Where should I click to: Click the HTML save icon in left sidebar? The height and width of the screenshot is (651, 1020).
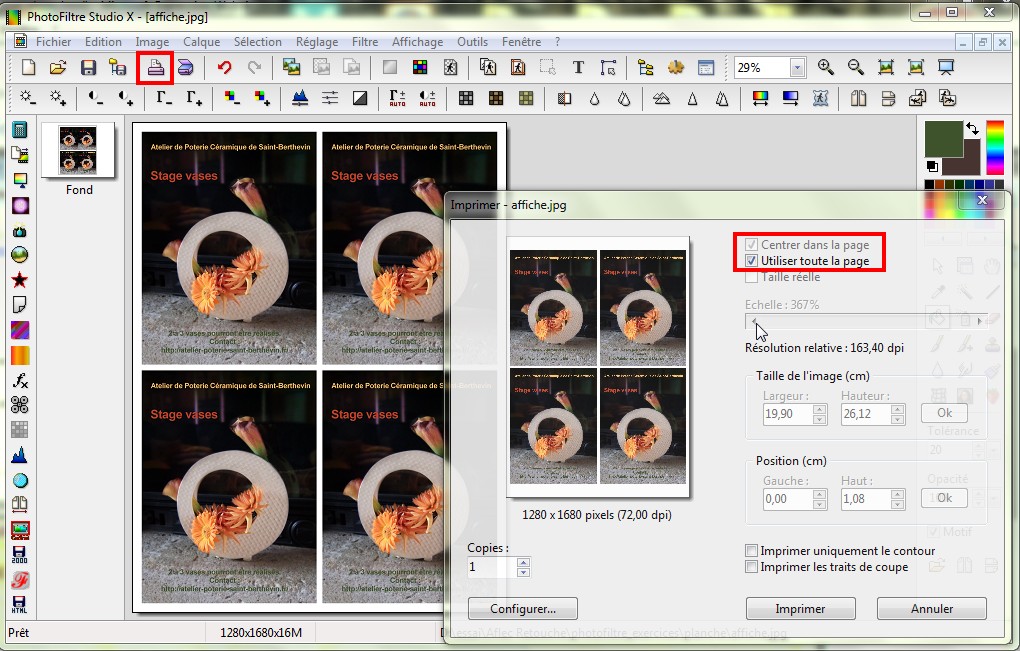click(20, 604)
